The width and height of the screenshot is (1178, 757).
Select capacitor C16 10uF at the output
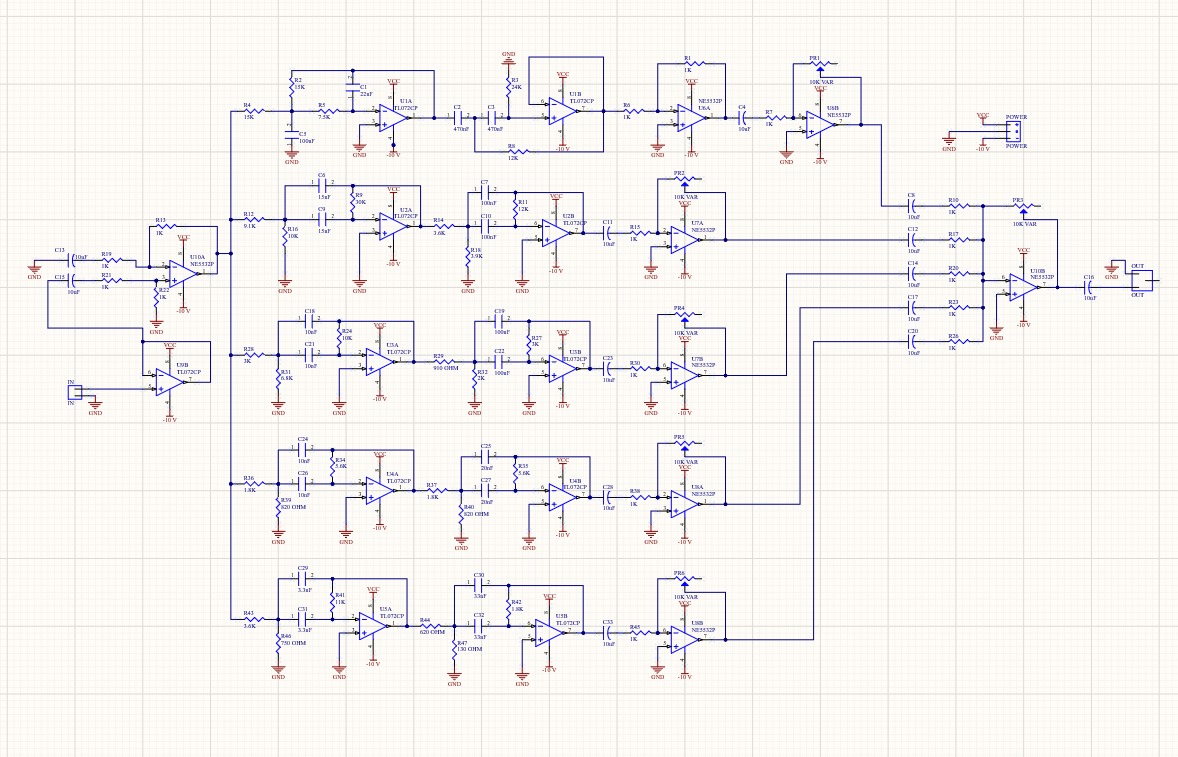1089,287
